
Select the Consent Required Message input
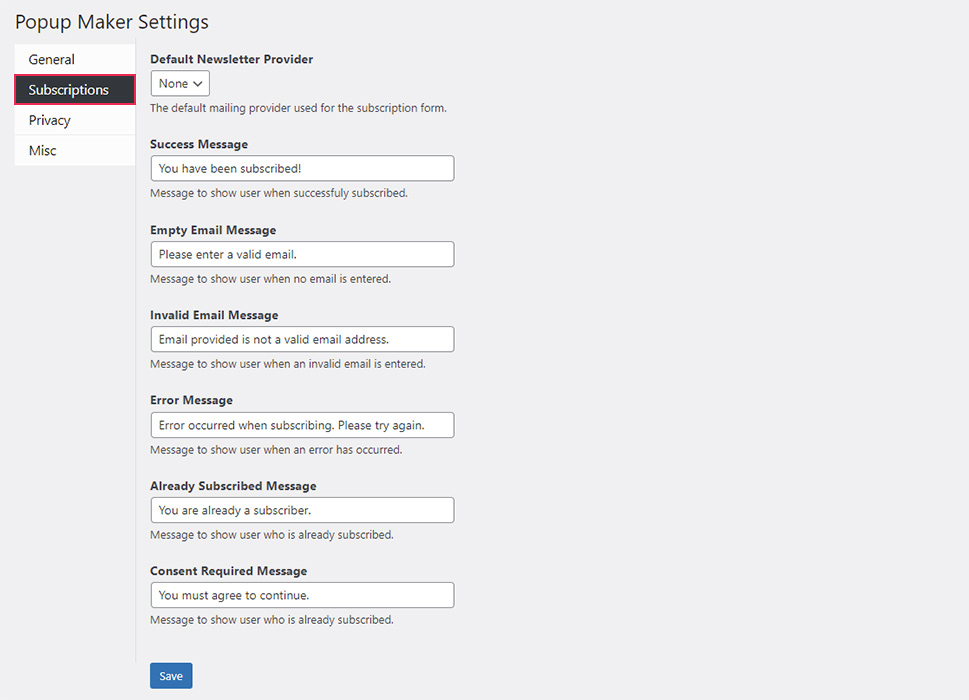301,595
